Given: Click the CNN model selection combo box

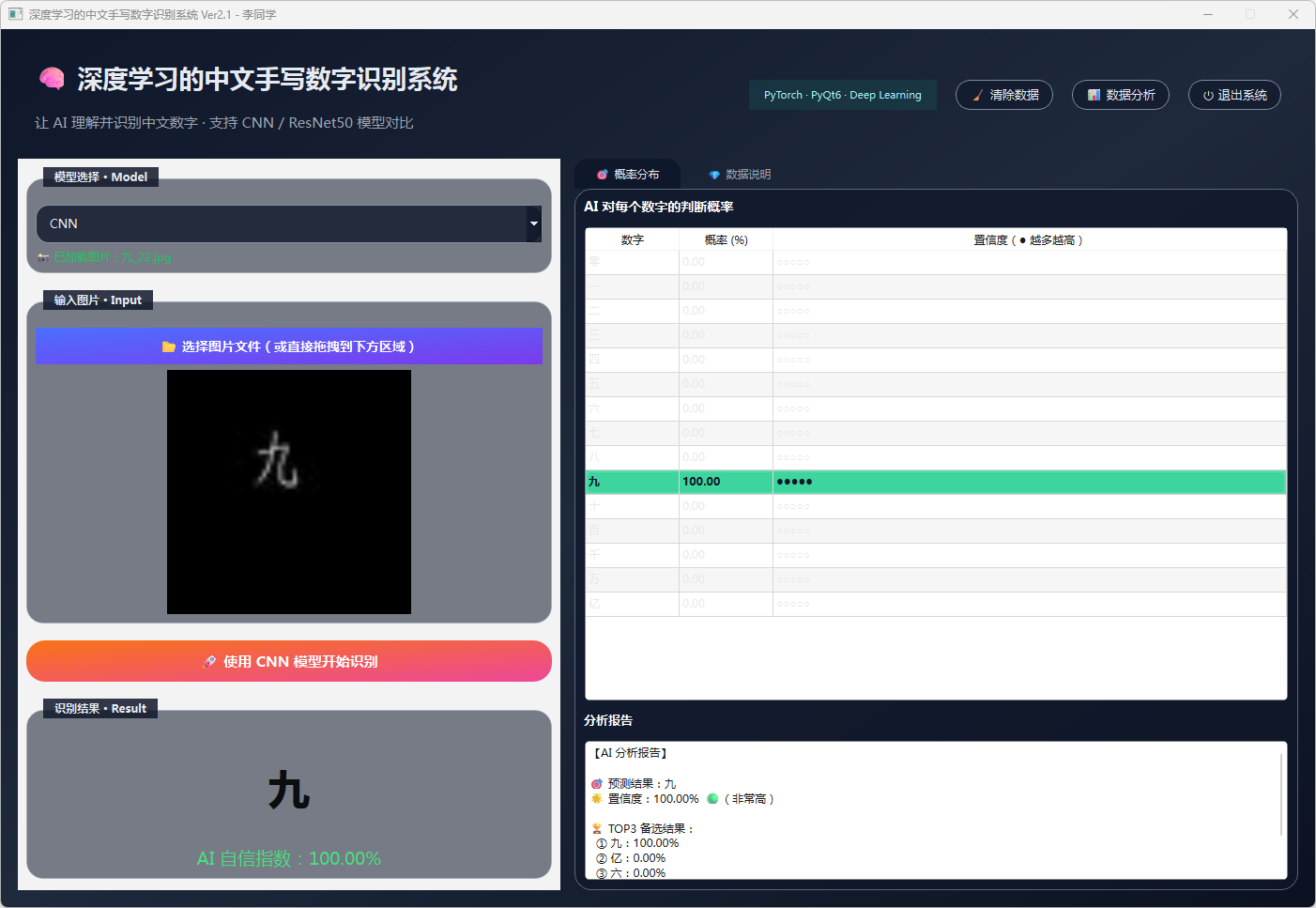Looking at the screenshot, I should (282, 223).
